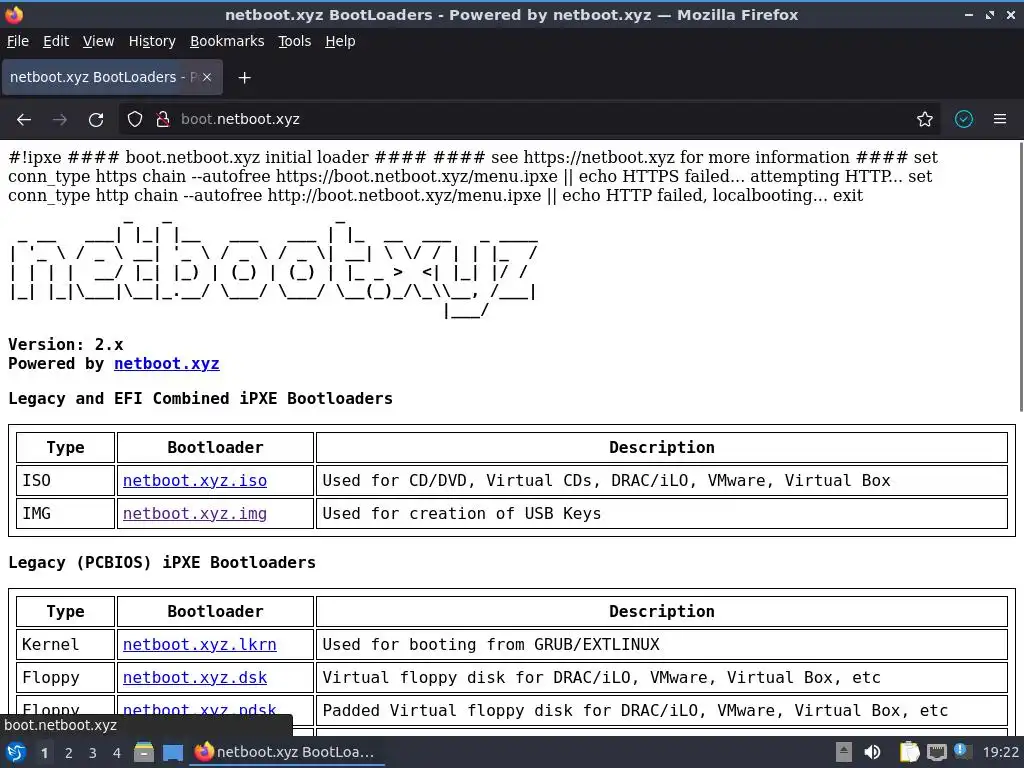
Task: Download the netboot.xyz.lkrn kernel bootloader
Action: tap(199, 645)
